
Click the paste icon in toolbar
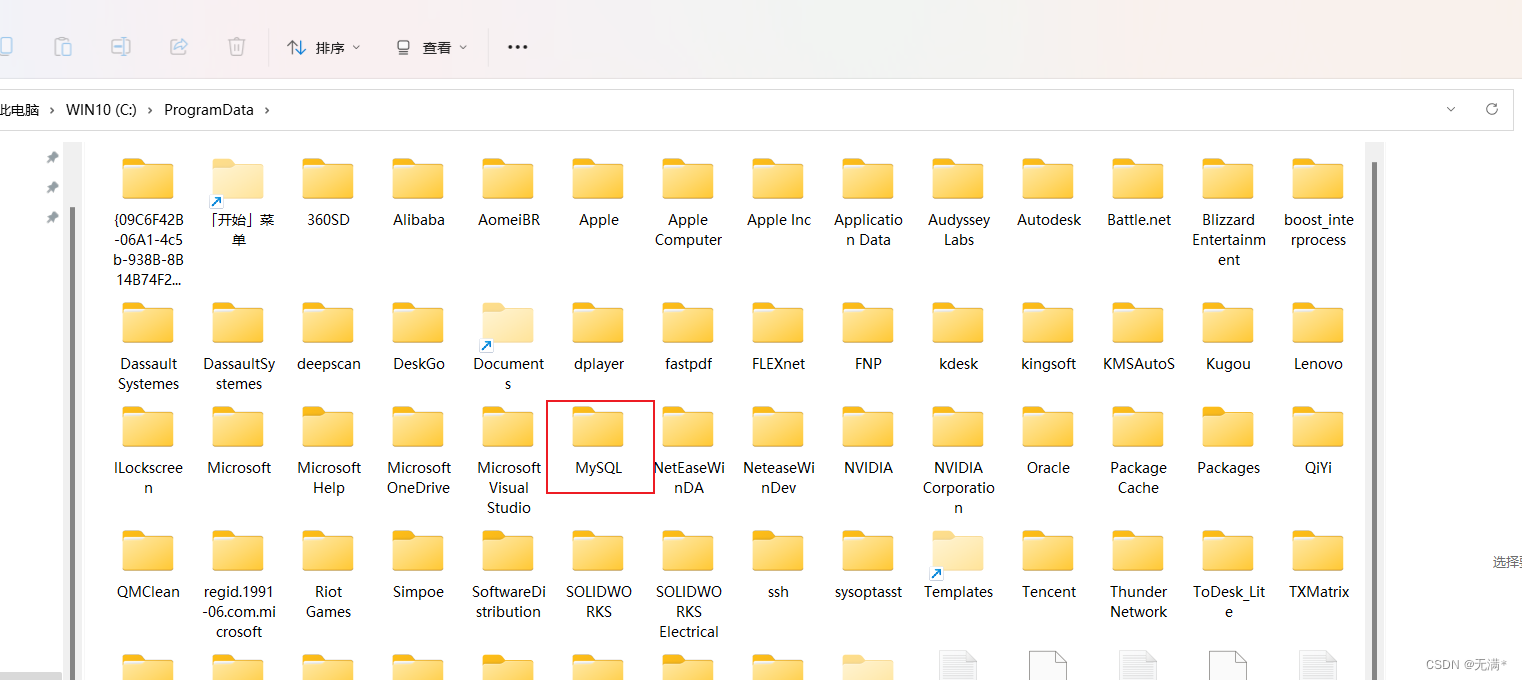pos(62,46)
